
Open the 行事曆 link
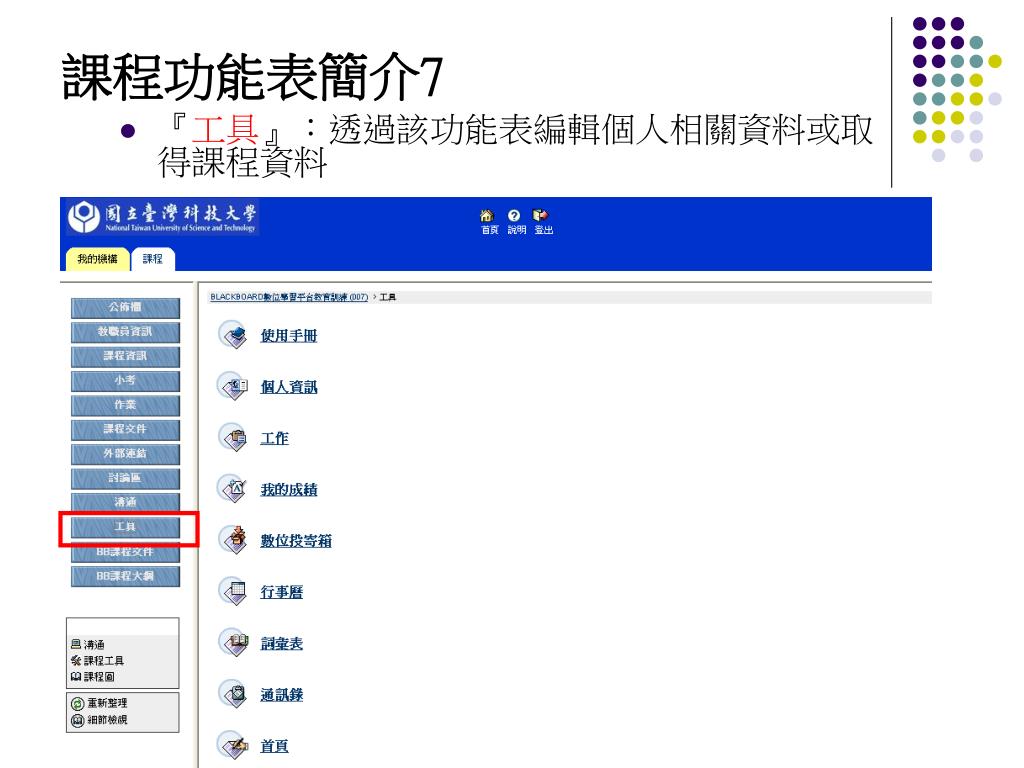281,592
